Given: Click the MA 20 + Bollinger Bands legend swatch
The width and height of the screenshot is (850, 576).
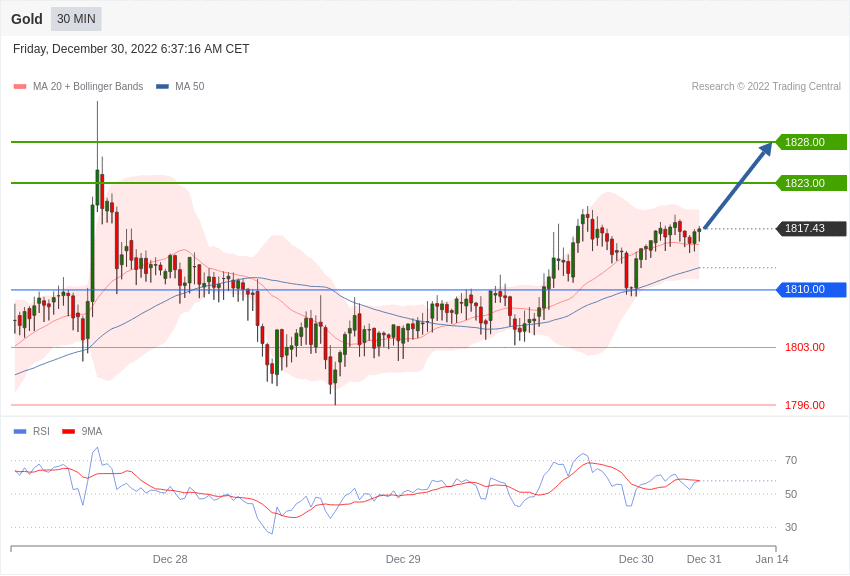Looking at the screenshot, I should click(x=20, y=87).
